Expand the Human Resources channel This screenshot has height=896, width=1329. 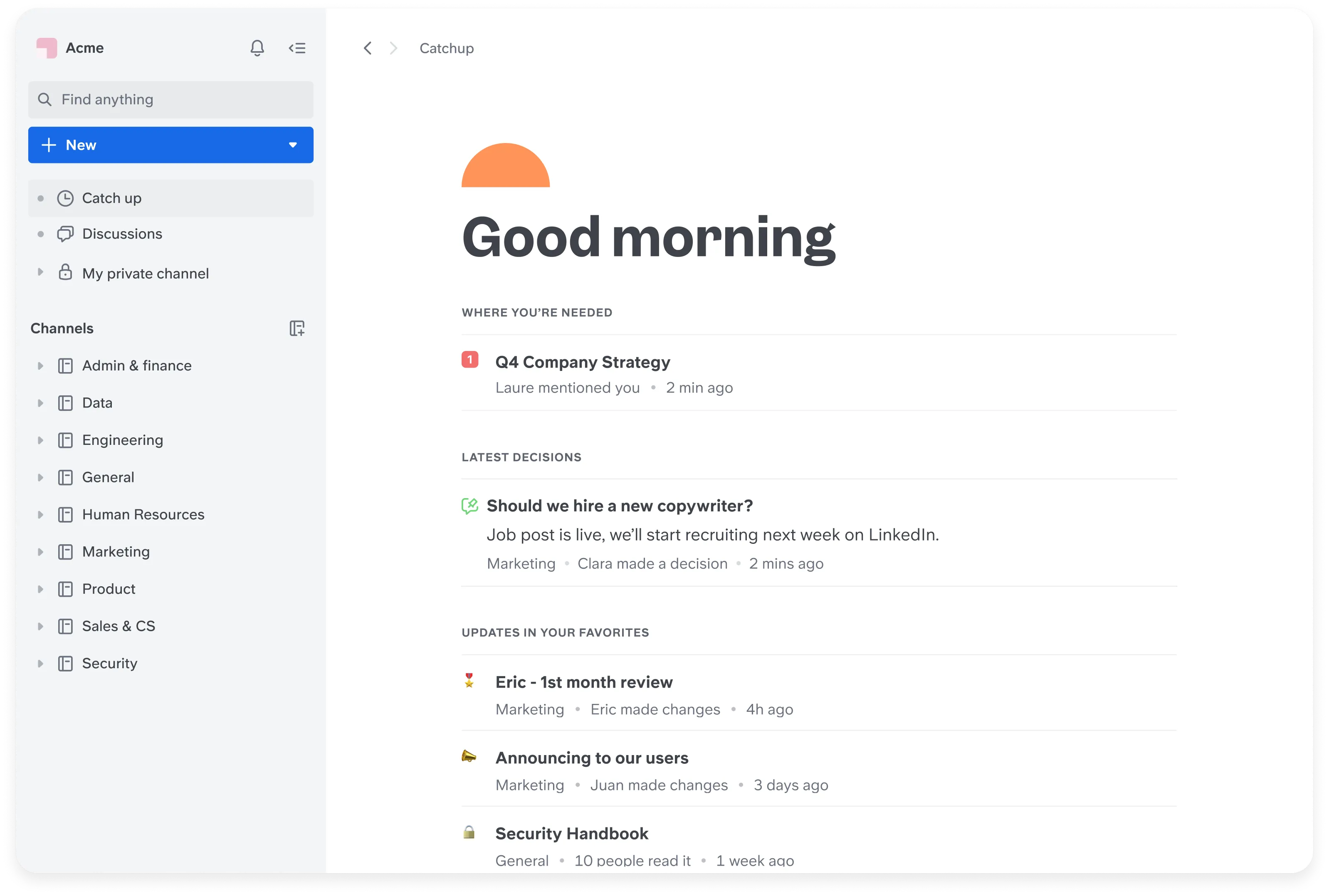coord(40,515)
